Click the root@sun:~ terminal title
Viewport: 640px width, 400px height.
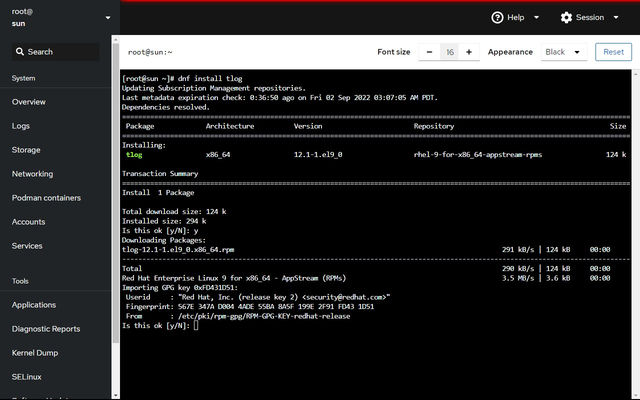pos(150,52)
